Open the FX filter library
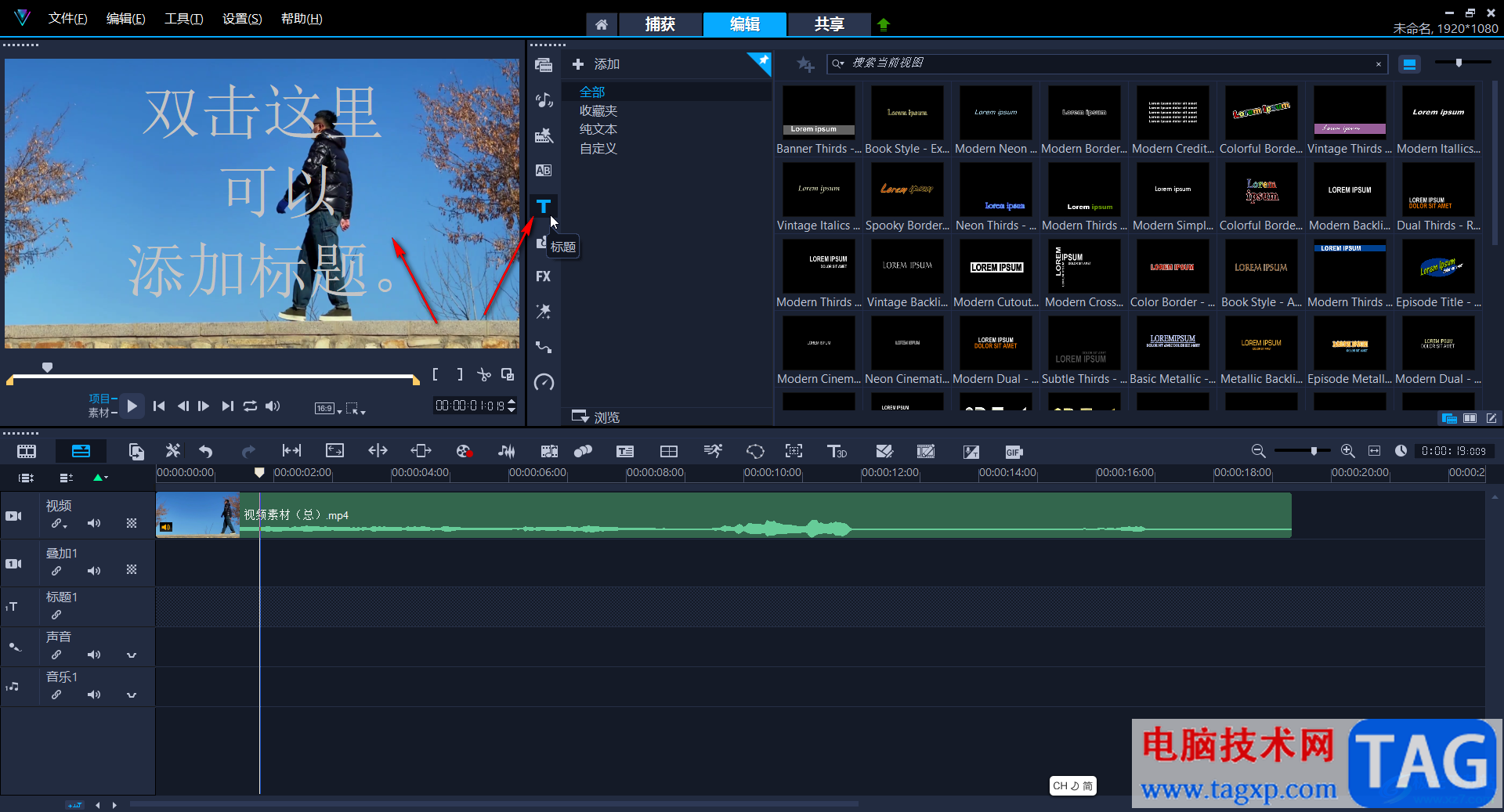The height and width of the screenshot is (812, 1504). pos(543,276)
